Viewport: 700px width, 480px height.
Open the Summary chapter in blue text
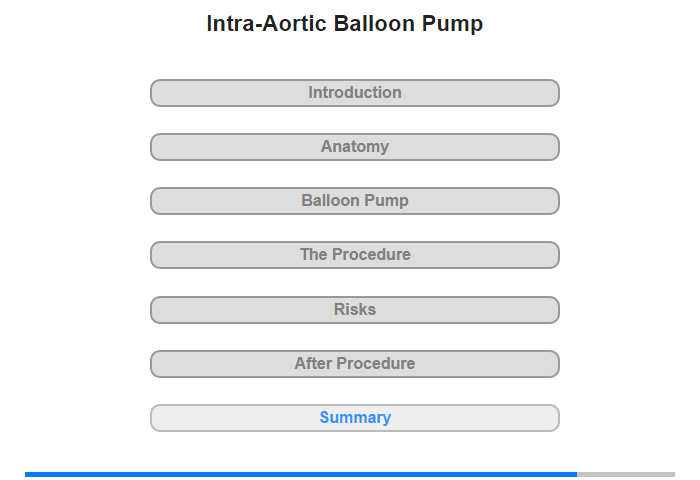click(354, 418)
